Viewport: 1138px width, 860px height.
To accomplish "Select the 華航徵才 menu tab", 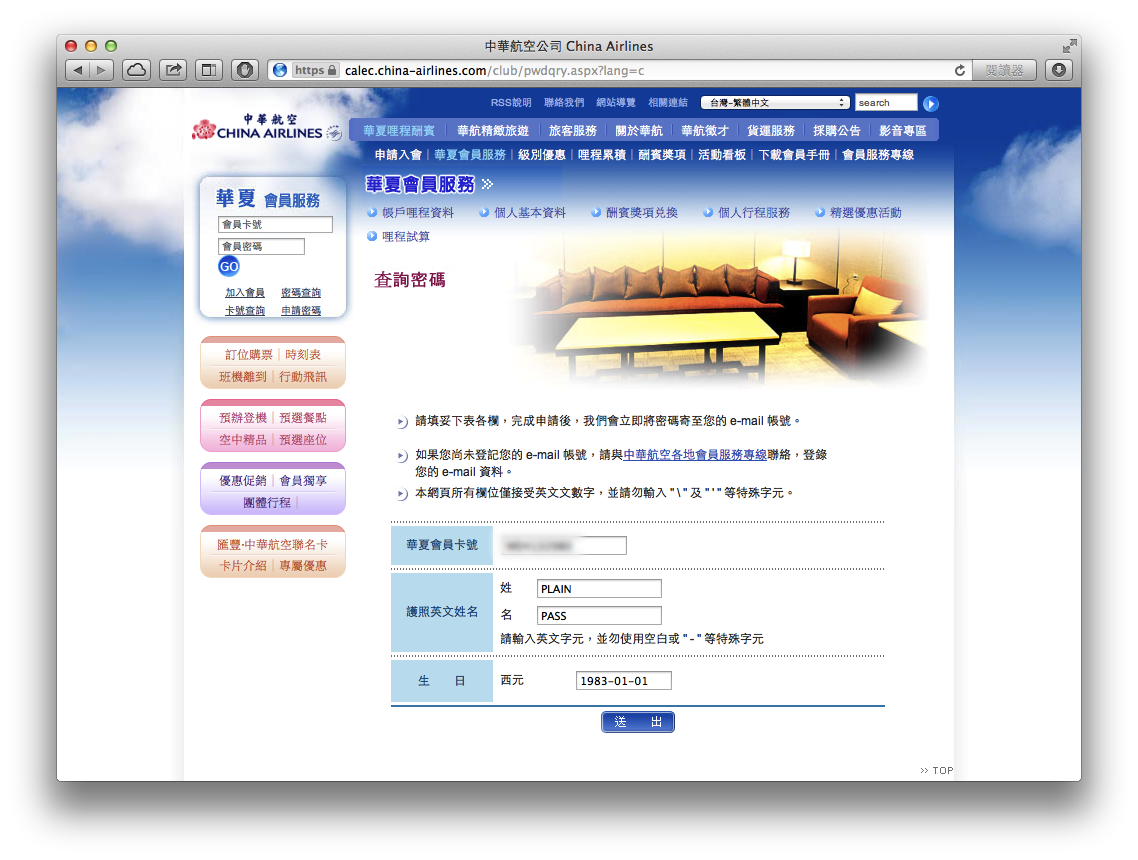I will 705,131.
